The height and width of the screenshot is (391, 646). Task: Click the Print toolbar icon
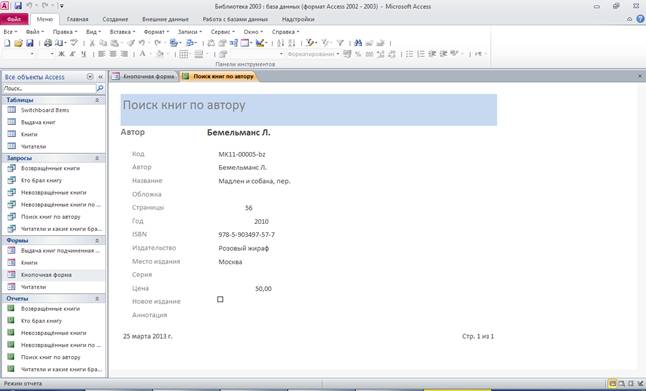tap(48, 43)
